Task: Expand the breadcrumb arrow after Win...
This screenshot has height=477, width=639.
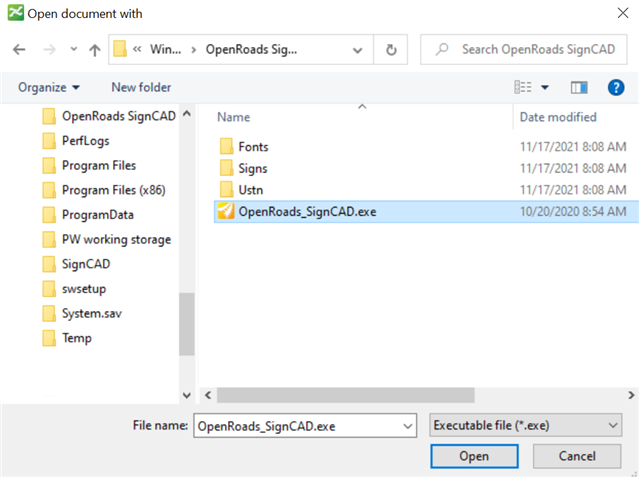Action: [x=194, y=50]
